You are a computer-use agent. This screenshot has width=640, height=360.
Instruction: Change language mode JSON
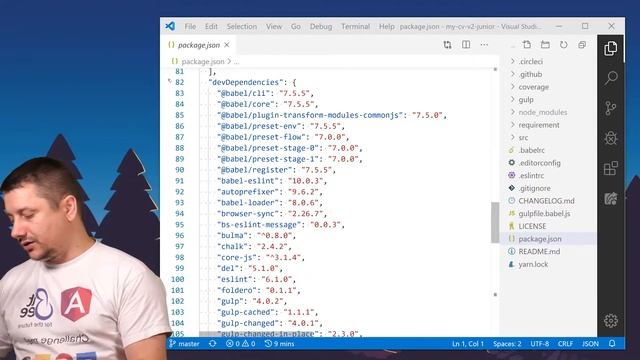click(x=590, y=344)
